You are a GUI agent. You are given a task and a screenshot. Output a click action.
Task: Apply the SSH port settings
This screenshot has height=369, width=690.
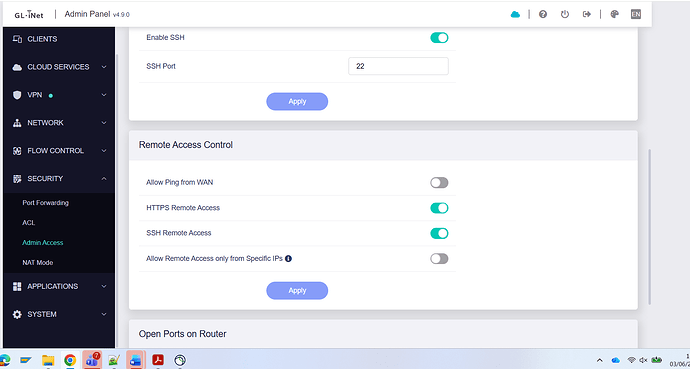(297, 102)
